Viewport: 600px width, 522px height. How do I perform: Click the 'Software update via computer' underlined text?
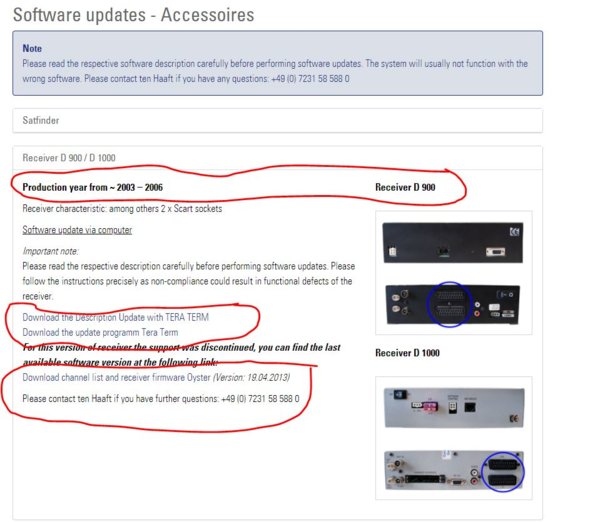click(x=77, y=230)
